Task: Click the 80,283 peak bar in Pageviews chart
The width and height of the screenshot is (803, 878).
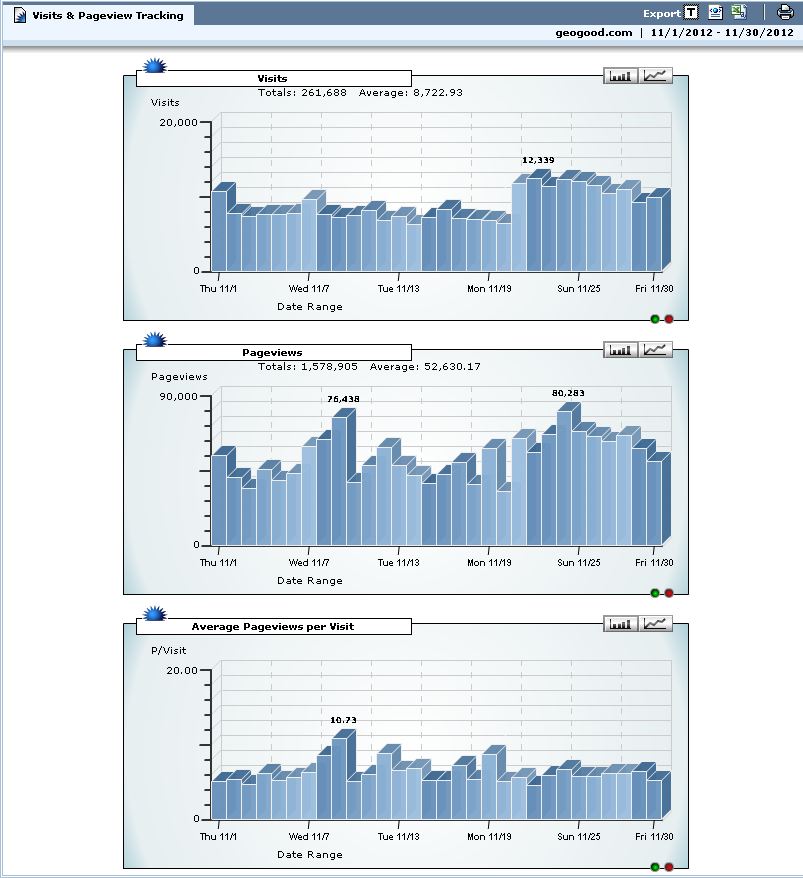Action: click(566, 475)
